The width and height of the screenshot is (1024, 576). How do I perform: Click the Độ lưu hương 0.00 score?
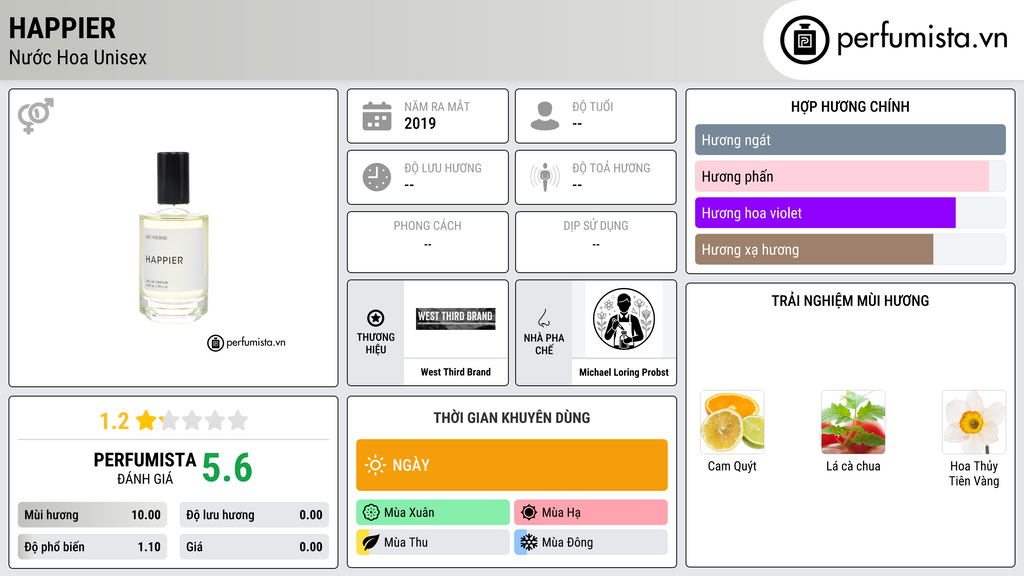(x=254, y=515)
